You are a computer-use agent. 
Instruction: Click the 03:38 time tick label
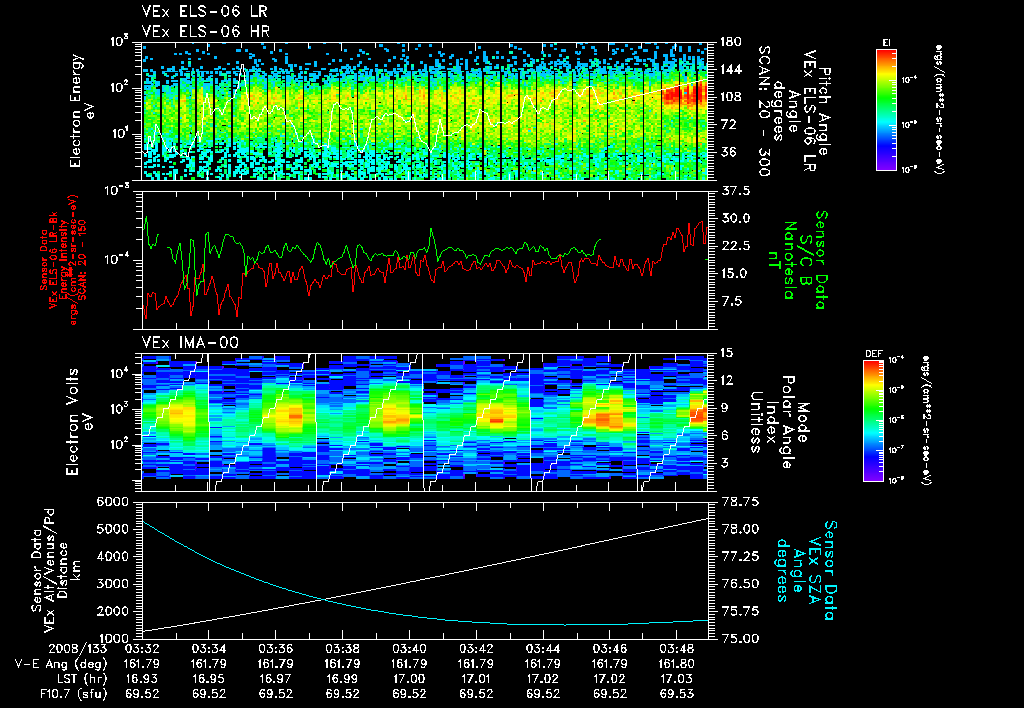[x=342, y=649]
